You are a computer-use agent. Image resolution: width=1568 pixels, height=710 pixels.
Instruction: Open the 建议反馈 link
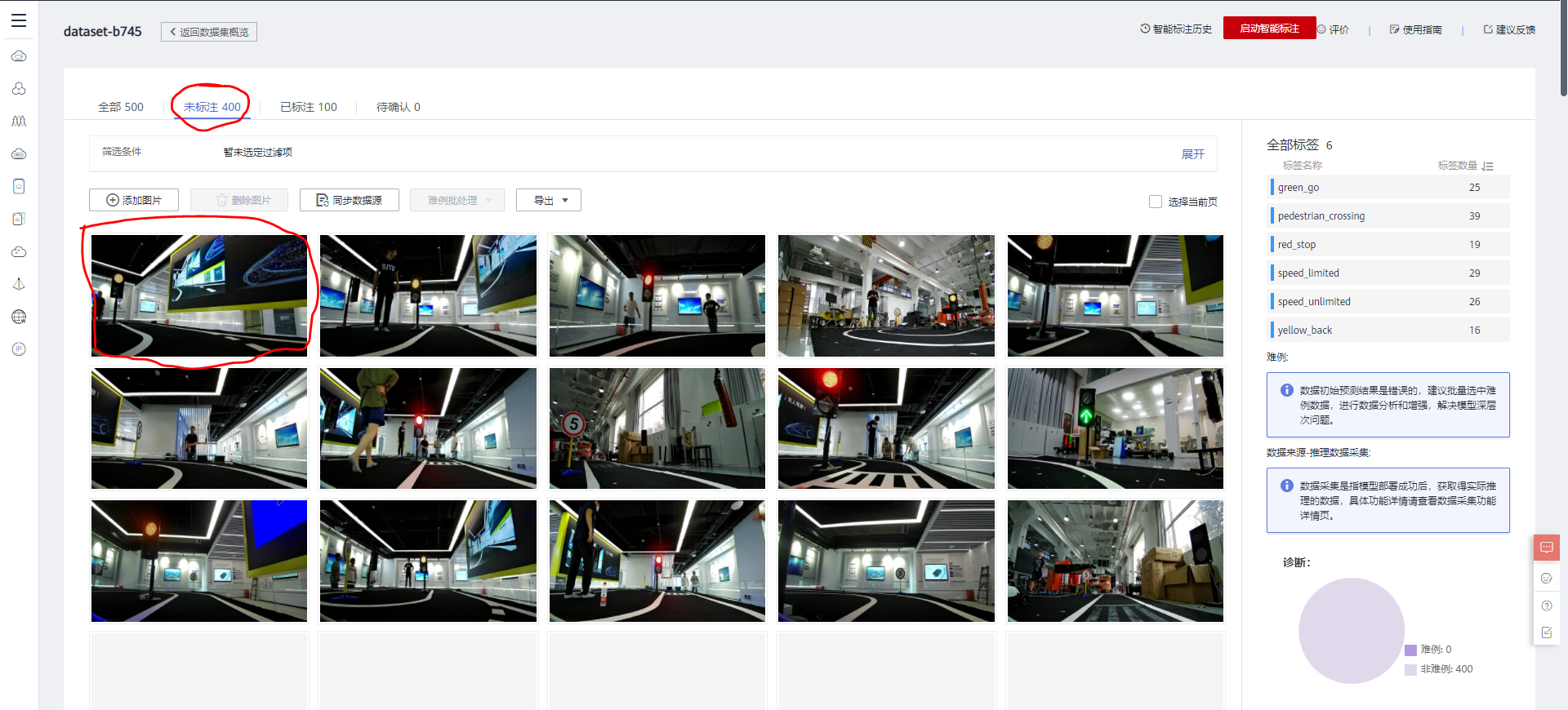coord(1516,29)
